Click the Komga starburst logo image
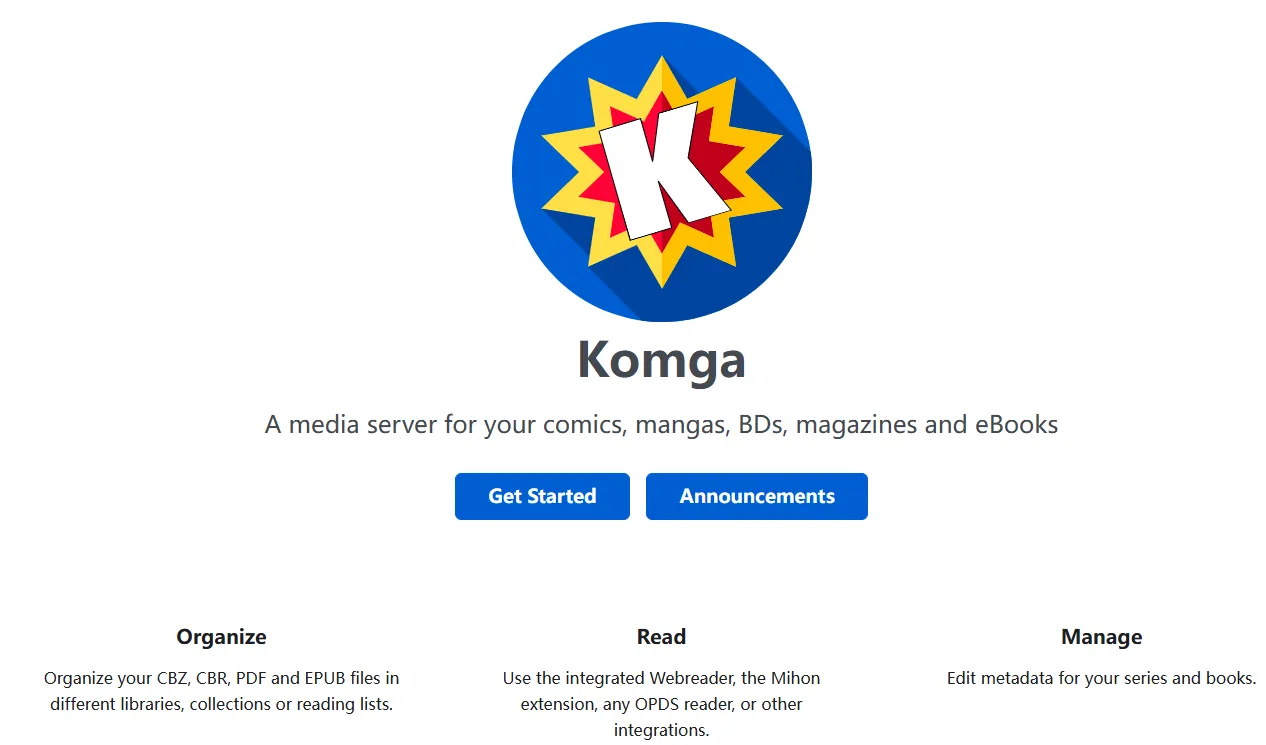Viewport: 1266px width, 745px height. (661, 172)
